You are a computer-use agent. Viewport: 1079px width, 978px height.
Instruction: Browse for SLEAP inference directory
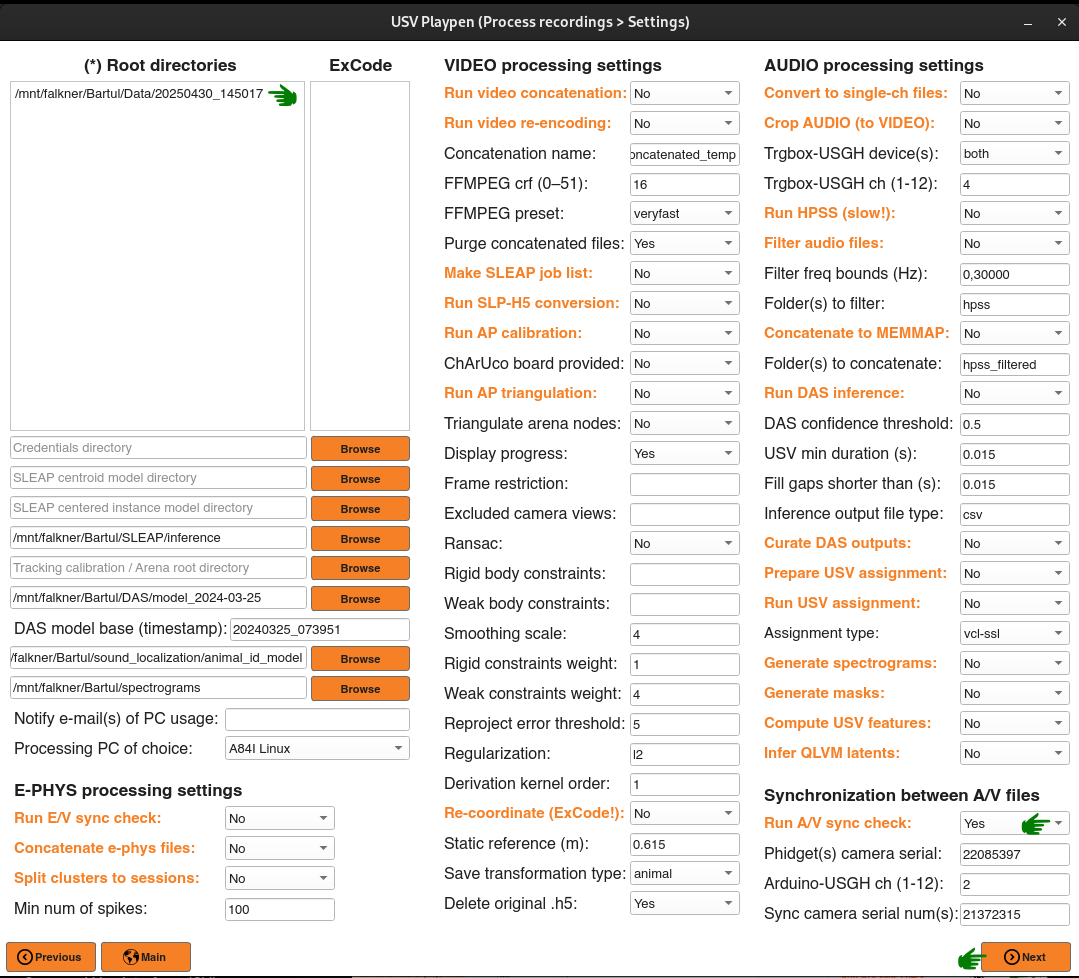[x=360, y=539]
